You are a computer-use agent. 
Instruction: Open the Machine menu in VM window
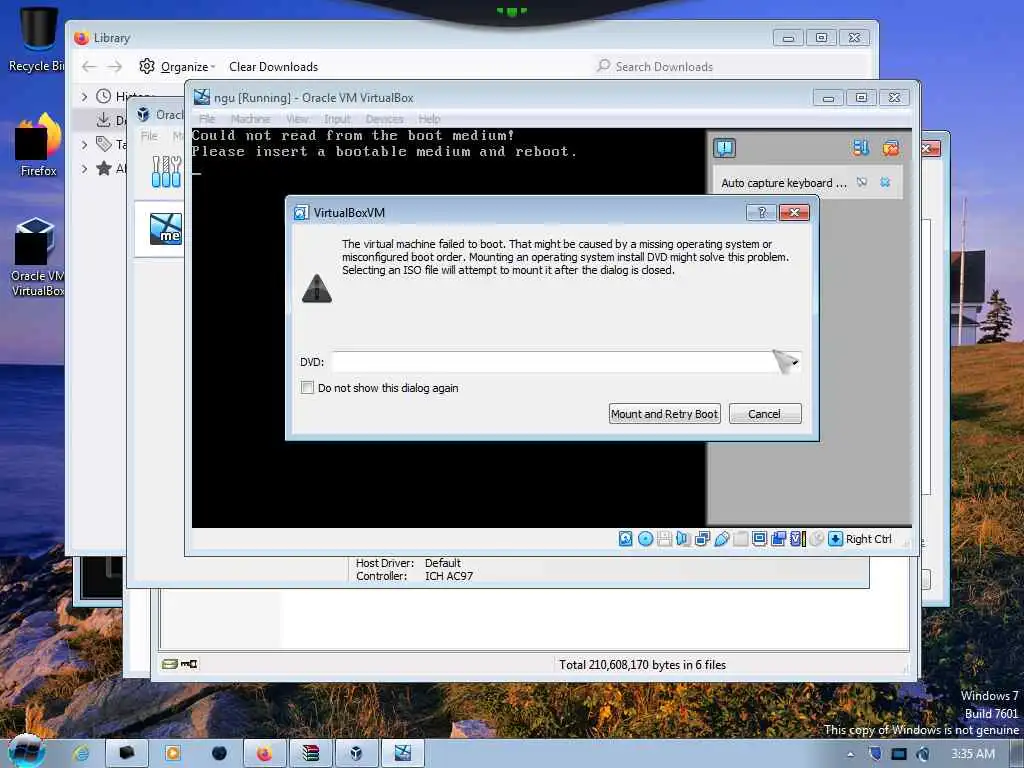pos(250,119)
